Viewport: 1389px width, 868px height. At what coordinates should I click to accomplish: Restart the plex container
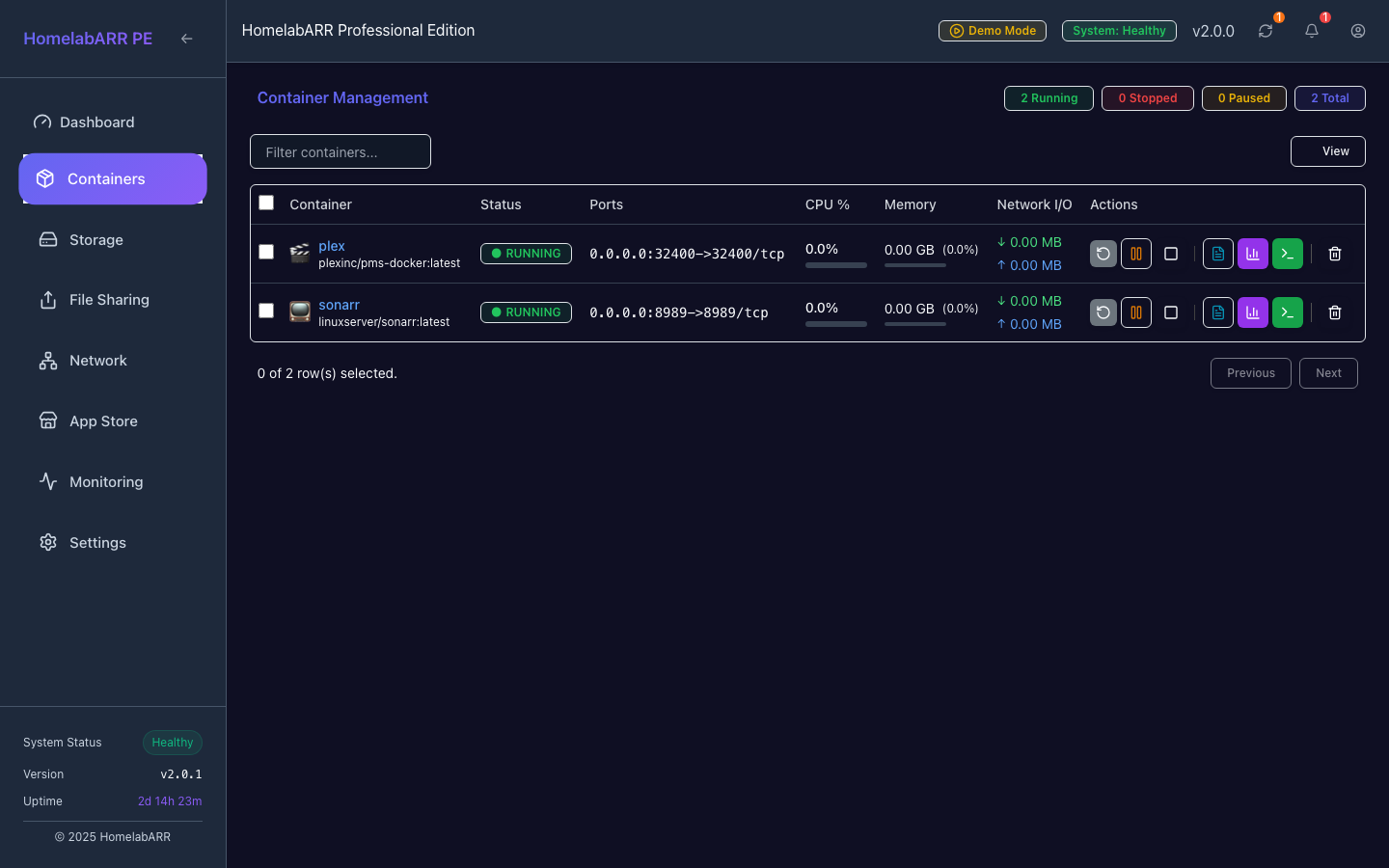click(1103, 254)
